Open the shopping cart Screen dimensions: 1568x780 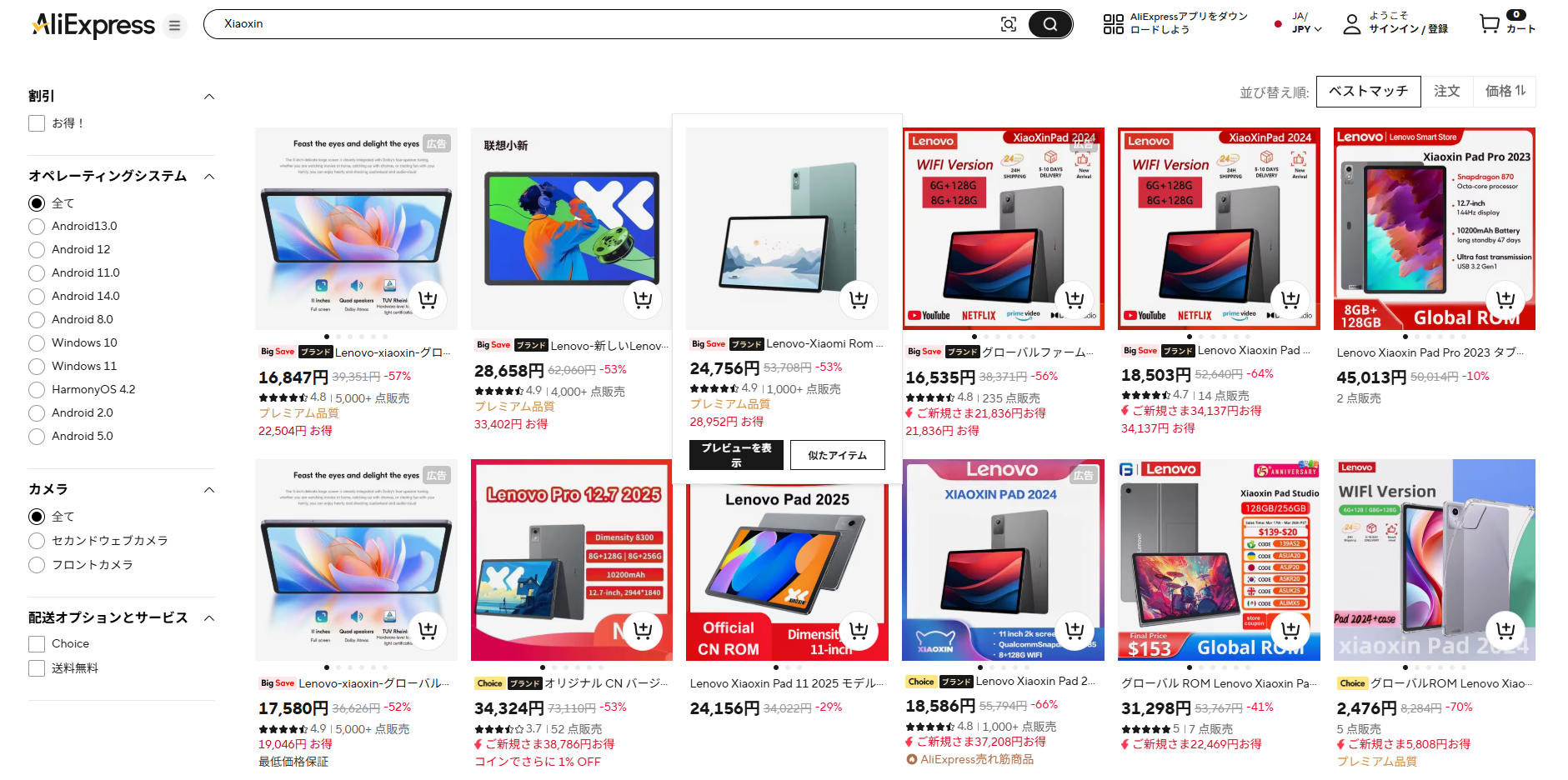coord(1489,23)
